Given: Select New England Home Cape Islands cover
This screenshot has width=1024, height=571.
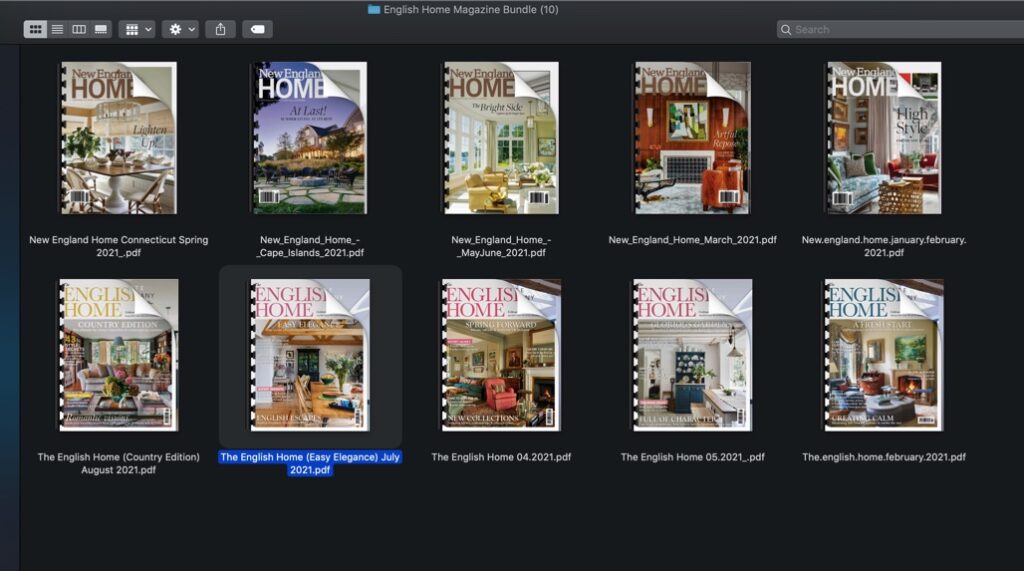Looking at the screenshot, I should [x=310, y=138].
